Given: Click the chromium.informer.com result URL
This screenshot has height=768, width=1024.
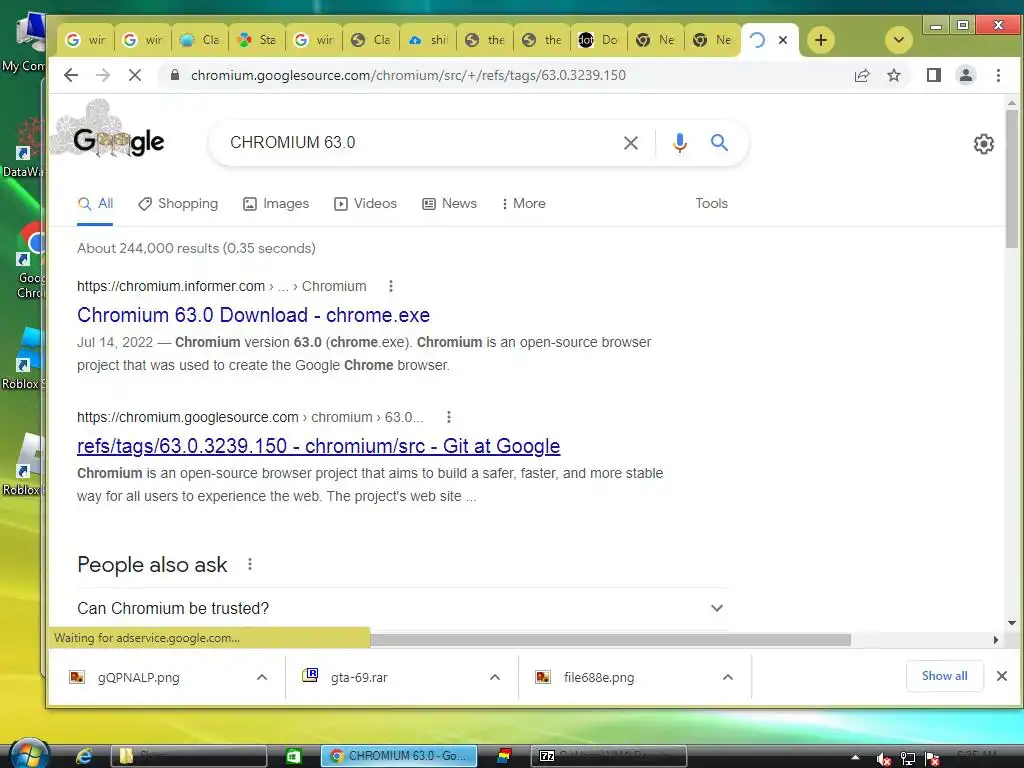Looking at the screenshot, I should click(221, 286).
